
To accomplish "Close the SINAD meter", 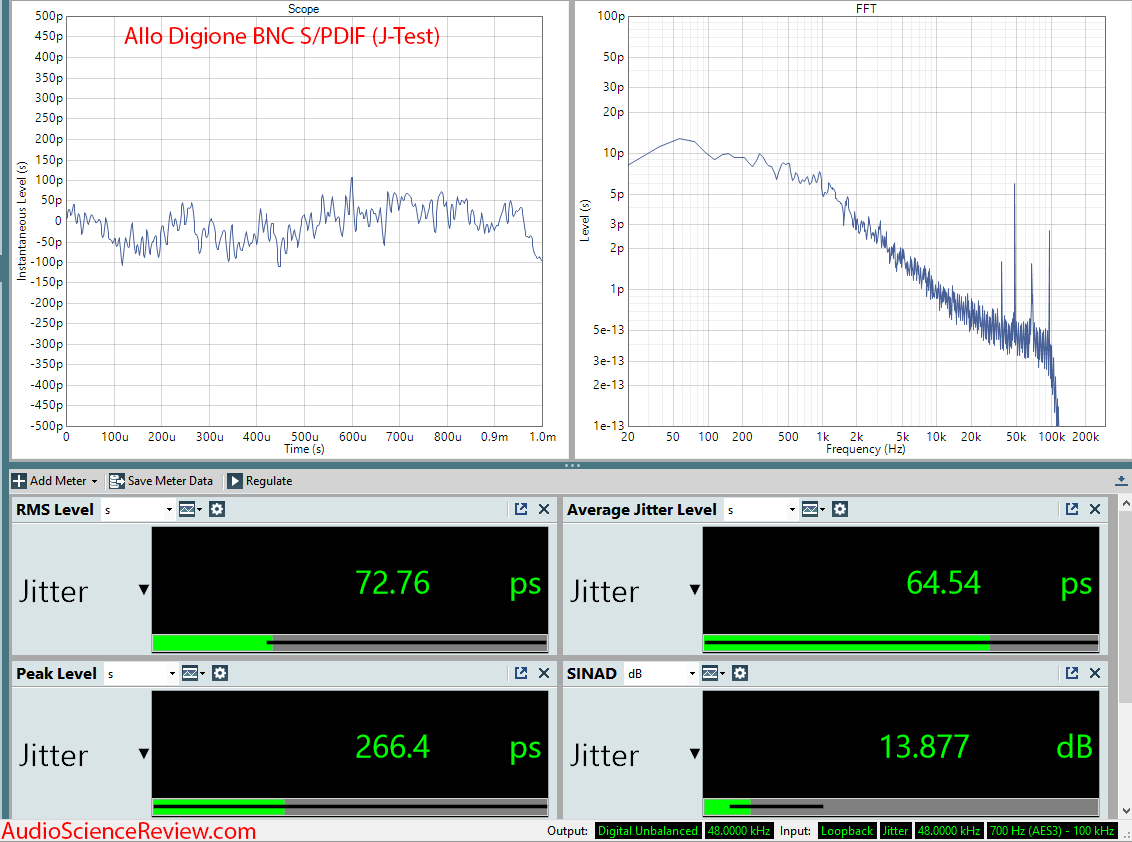I will click(x=1095, y=674).
